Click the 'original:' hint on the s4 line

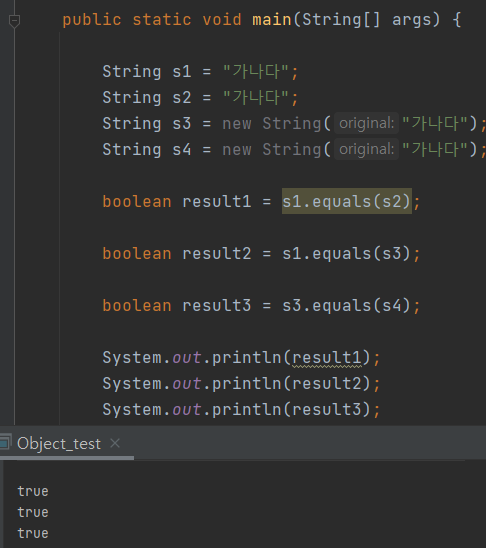[366, 149]
